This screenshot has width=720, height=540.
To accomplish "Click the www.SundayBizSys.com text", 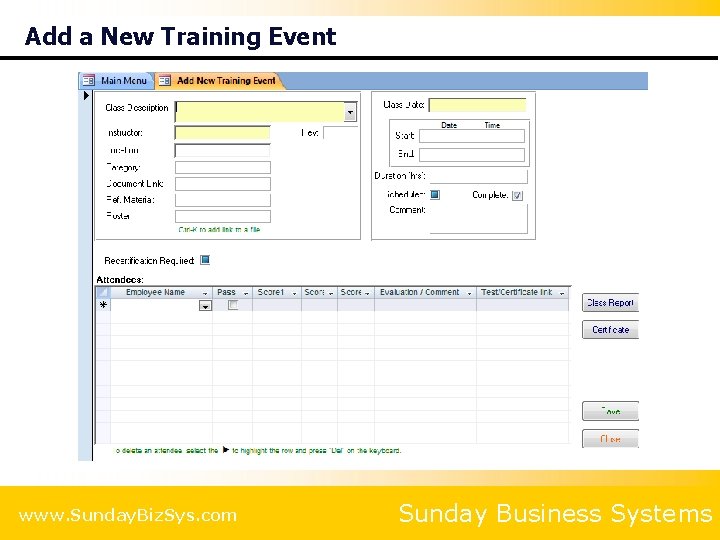I will click(128, 515).
